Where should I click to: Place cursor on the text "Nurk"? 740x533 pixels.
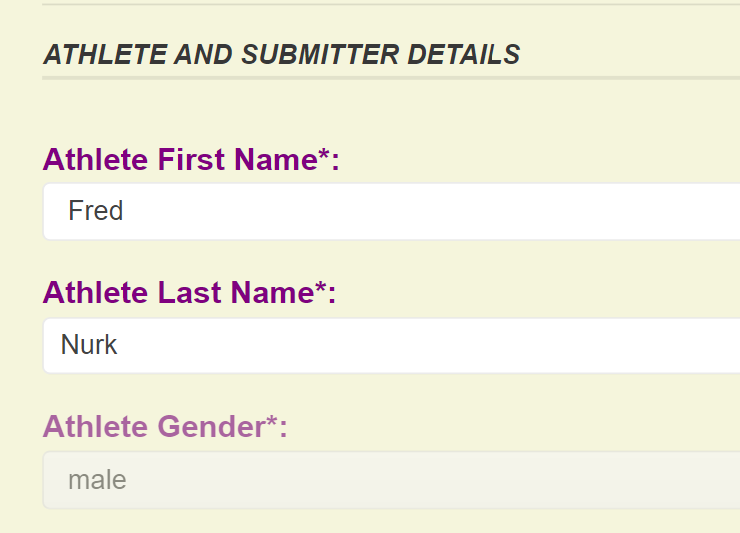89,345
